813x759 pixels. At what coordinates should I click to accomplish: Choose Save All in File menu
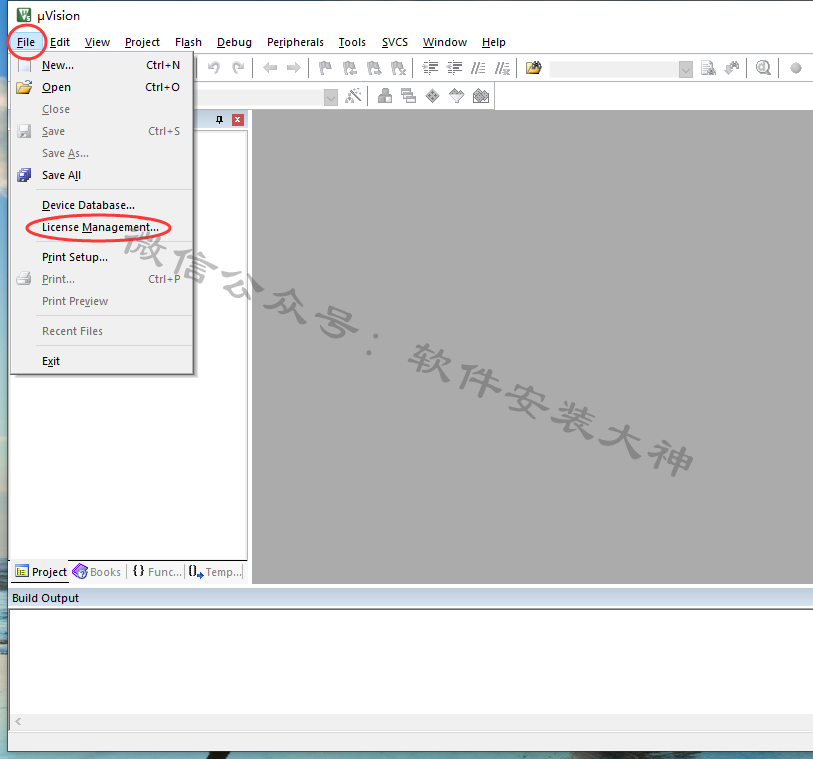tap(102, 175)
